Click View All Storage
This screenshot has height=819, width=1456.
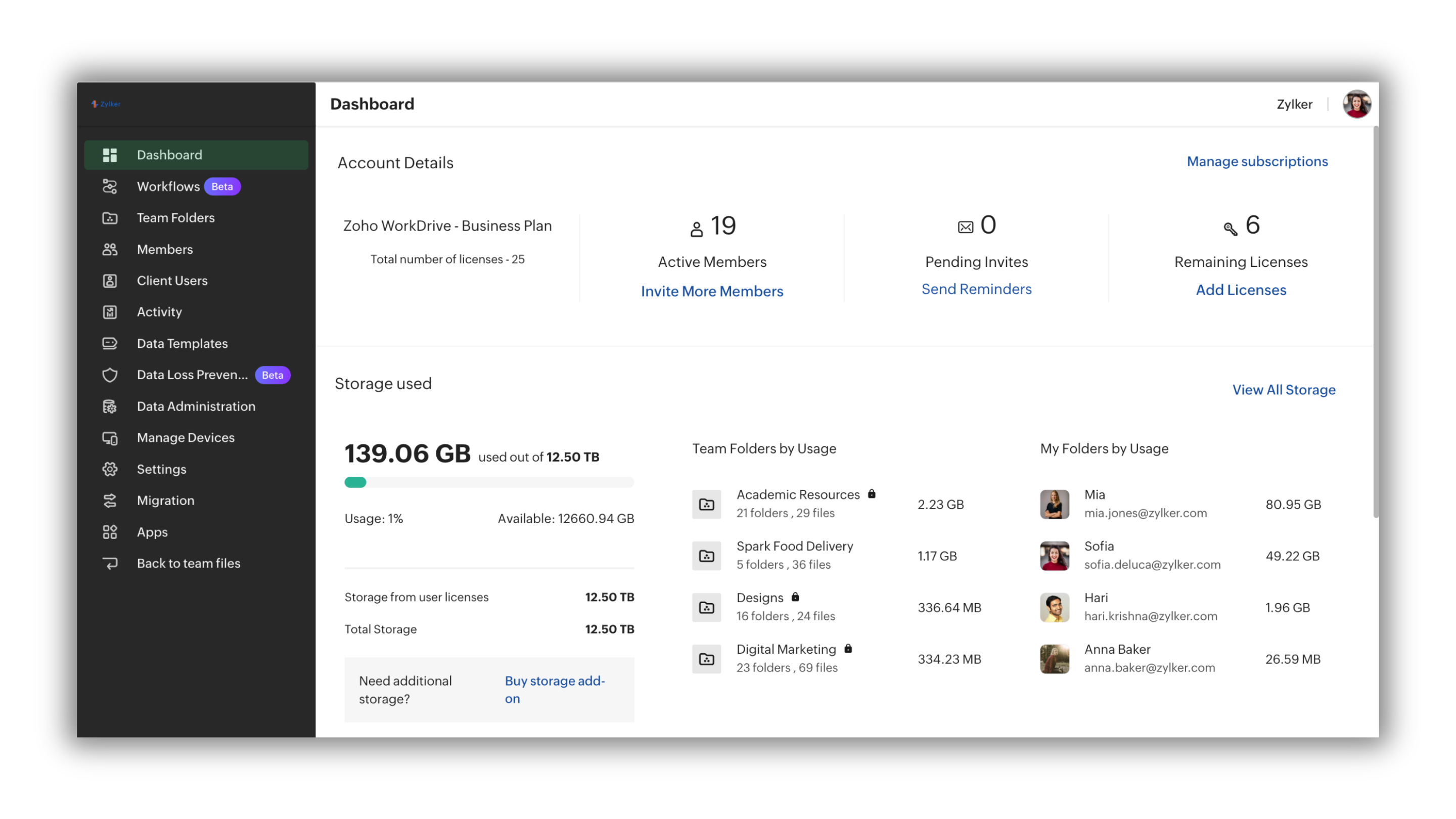click(x=1284, y=389)
